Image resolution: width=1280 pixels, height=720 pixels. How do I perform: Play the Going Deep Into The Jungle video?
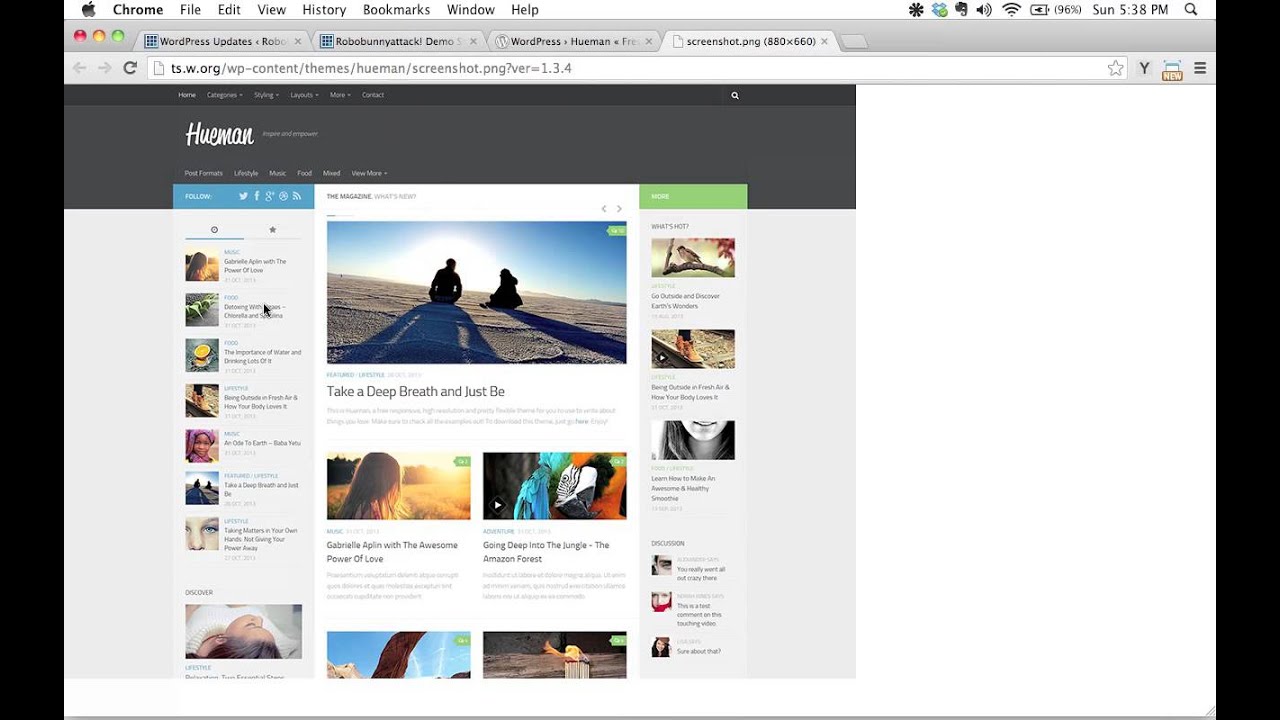coord(498,505)
